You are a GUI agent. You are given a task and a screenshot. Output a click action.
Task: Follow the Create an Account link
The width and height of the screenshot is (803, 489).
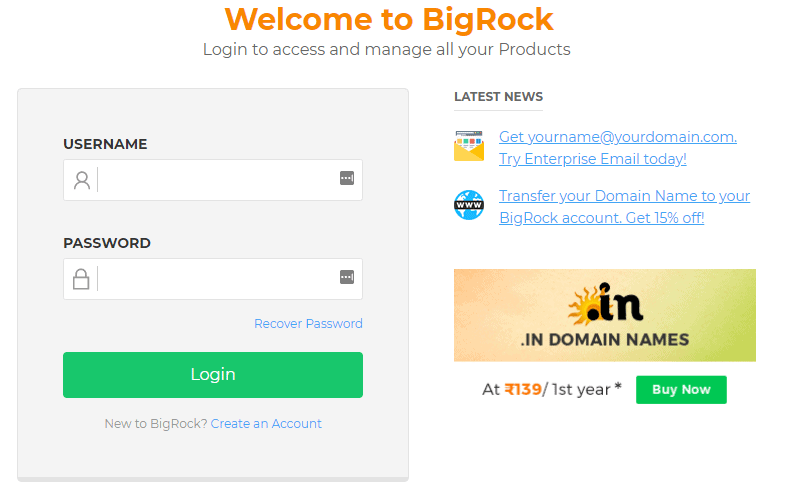(266, 423)
